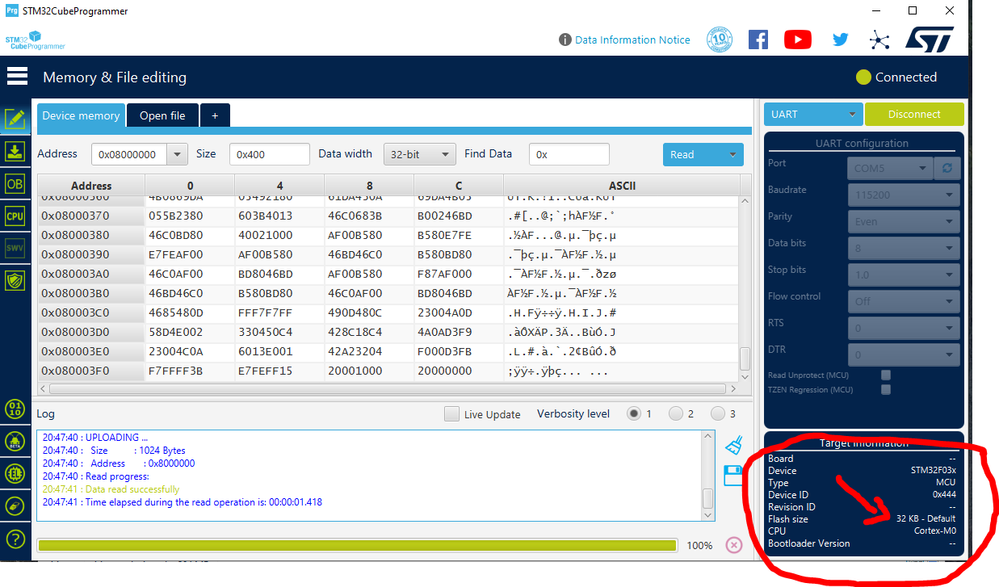The height and width of the screenshot is (587, 999).
Task: Select verbosity level 1
Action: [x=633, y=414]
